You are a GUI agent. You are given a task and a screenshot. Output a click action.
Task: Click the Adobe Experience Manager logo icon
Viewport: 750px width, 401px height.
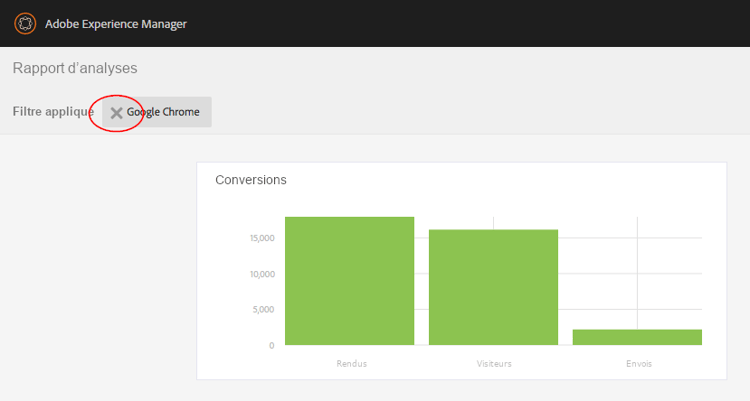[25, 23]
